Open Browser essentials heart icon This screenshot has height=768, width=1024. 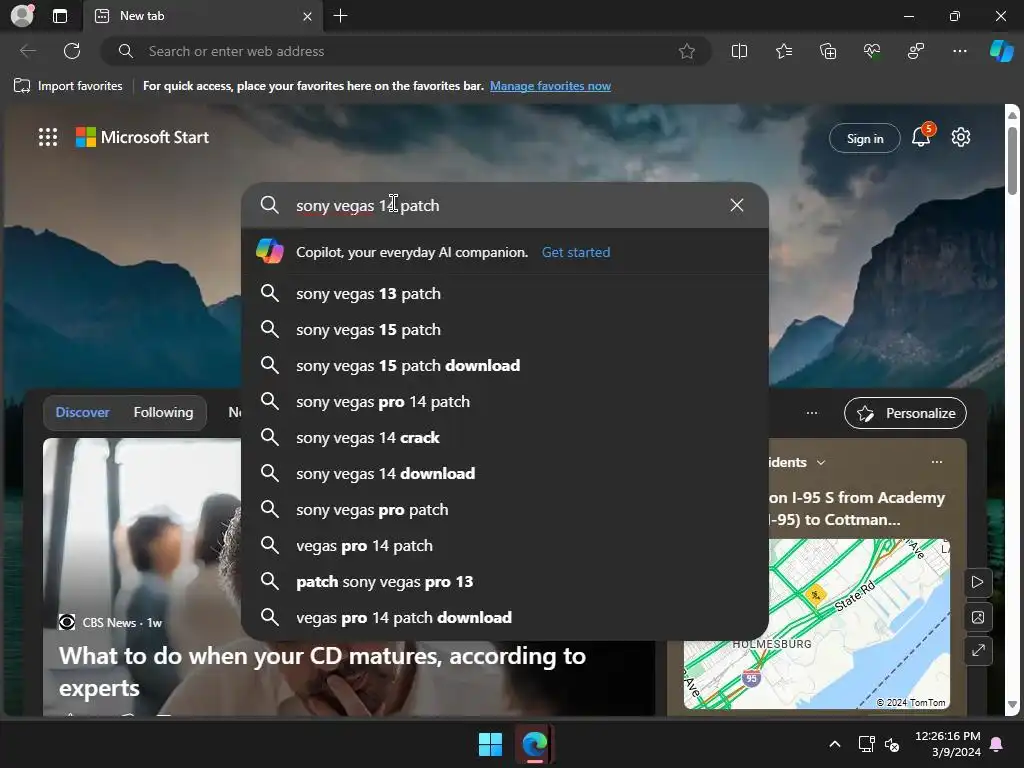[872, 51]
